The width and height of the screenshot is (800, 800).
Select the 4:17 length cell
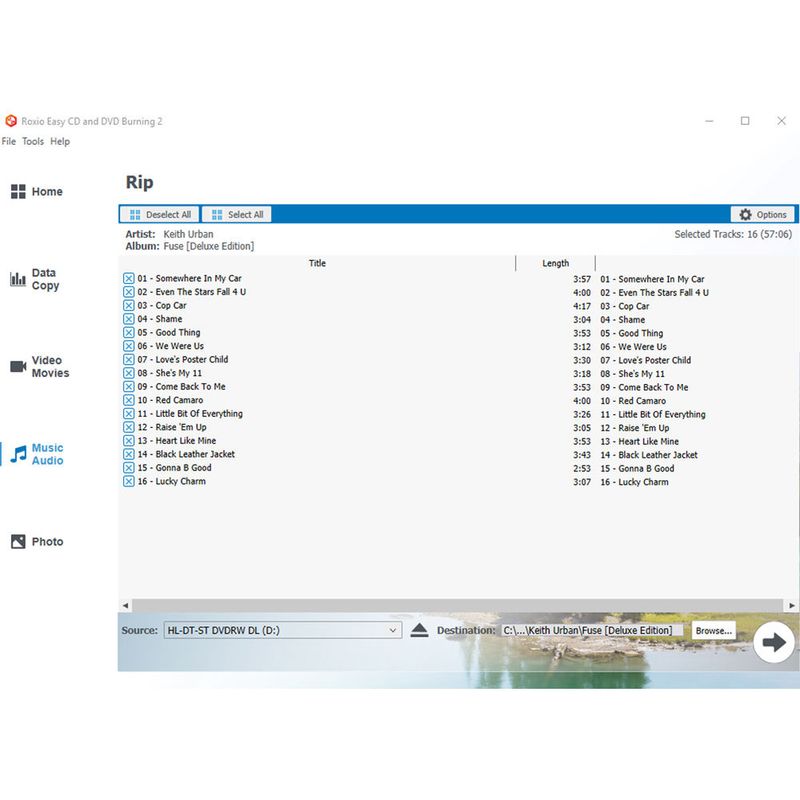click(582, 306)
